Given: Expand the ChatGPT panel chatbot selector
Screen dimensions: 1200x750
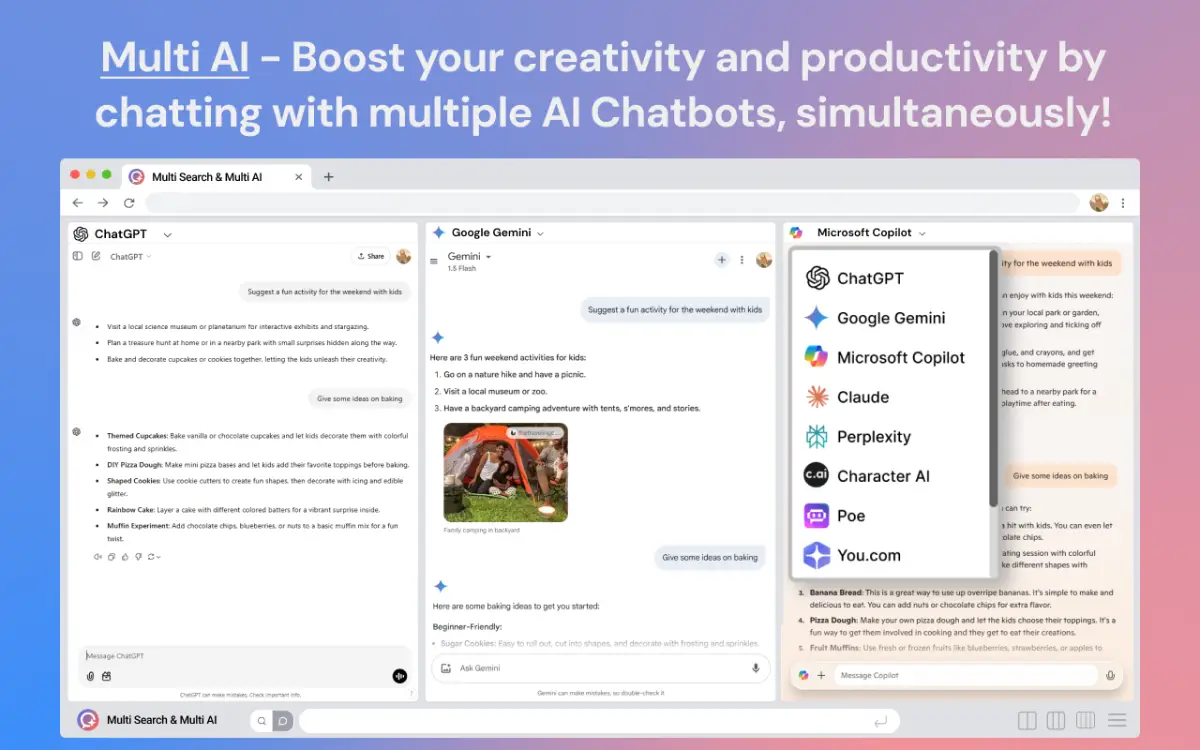Looking at the screenshot, I should pyautogui.click(x=167, y=234).
